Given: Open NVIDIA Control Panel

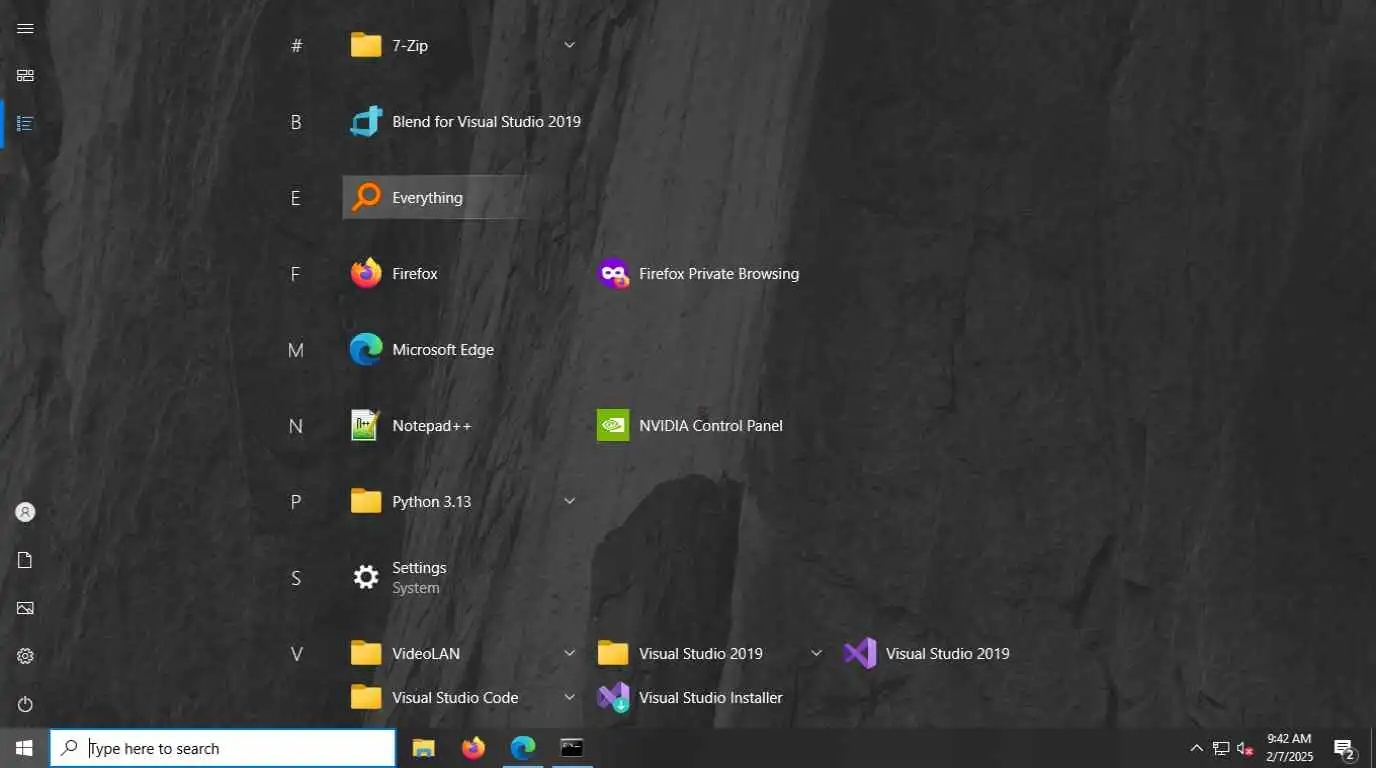Looking at the screenshot, I should click(x=712, y=426).
